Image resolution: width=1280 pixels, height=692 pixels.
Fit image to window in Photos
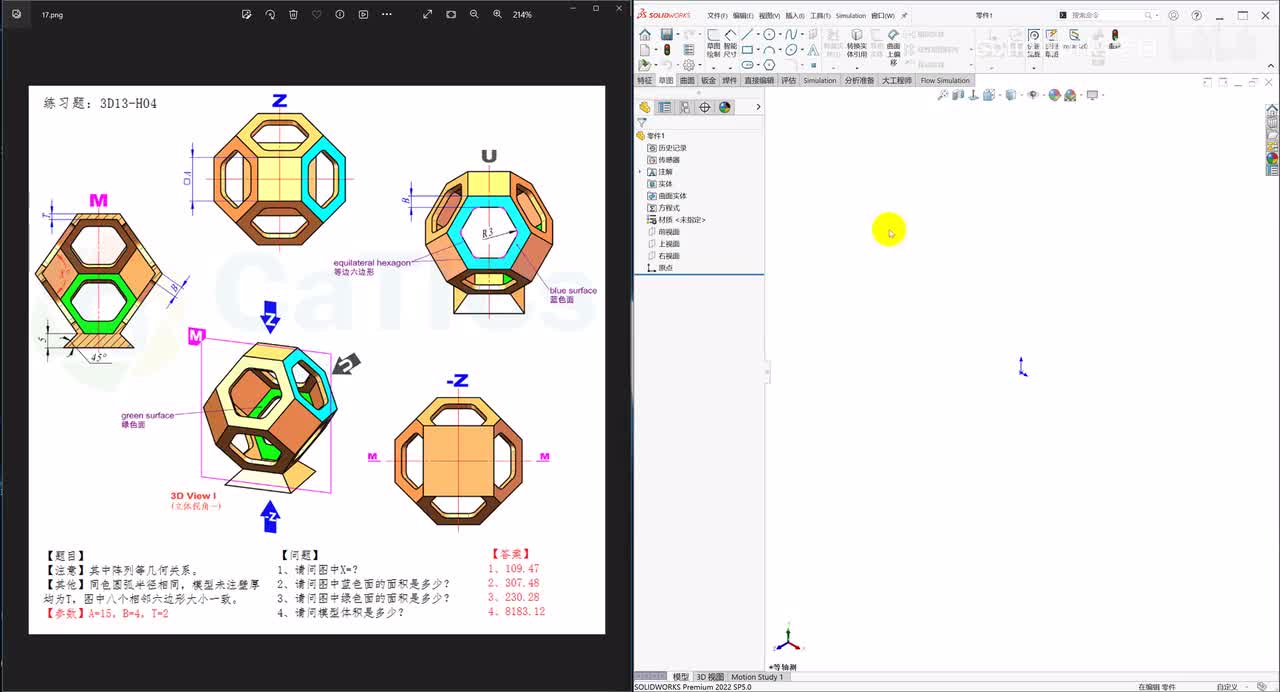click(451, 15)
